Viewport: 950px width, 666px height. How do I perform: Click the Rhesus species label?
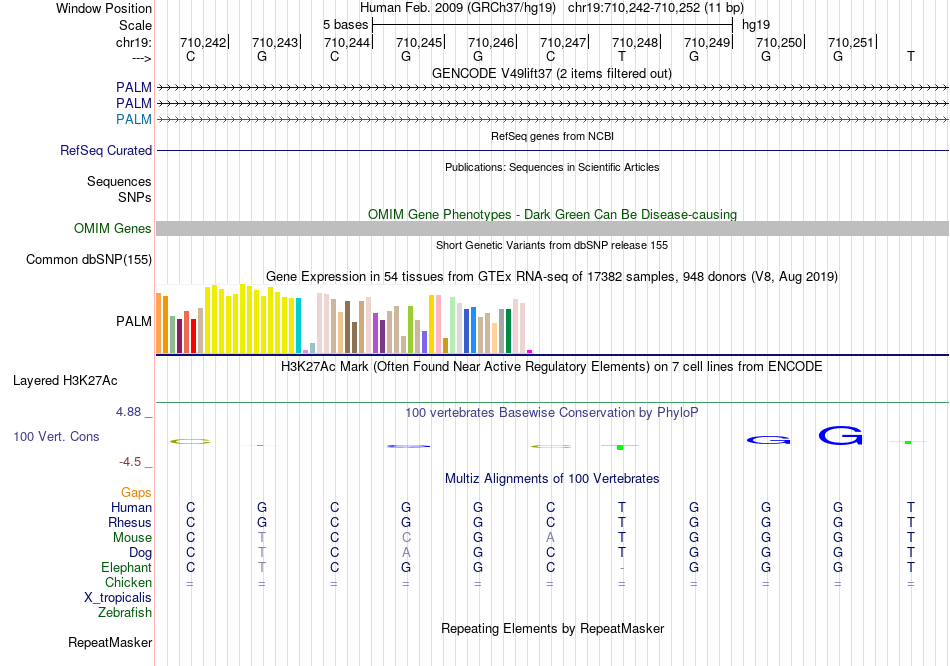coord(130,522)
